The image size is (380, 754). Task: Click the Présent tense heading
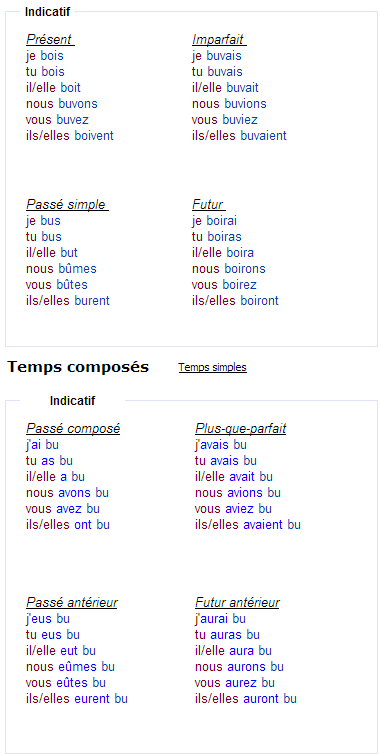click(49, 39)
